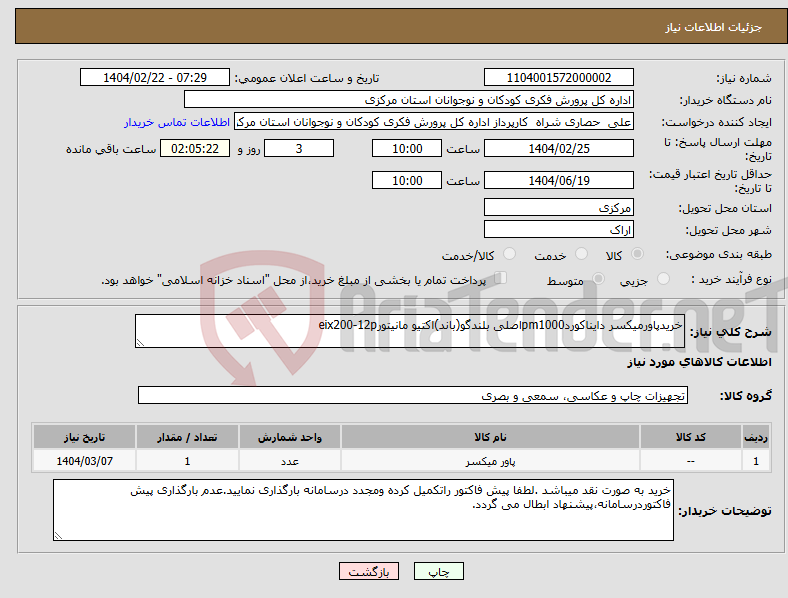Image resolution: width=788 pixels, height=598 pixels.
Task: Select the خدمت radio button
Action: tap(581, 254)
